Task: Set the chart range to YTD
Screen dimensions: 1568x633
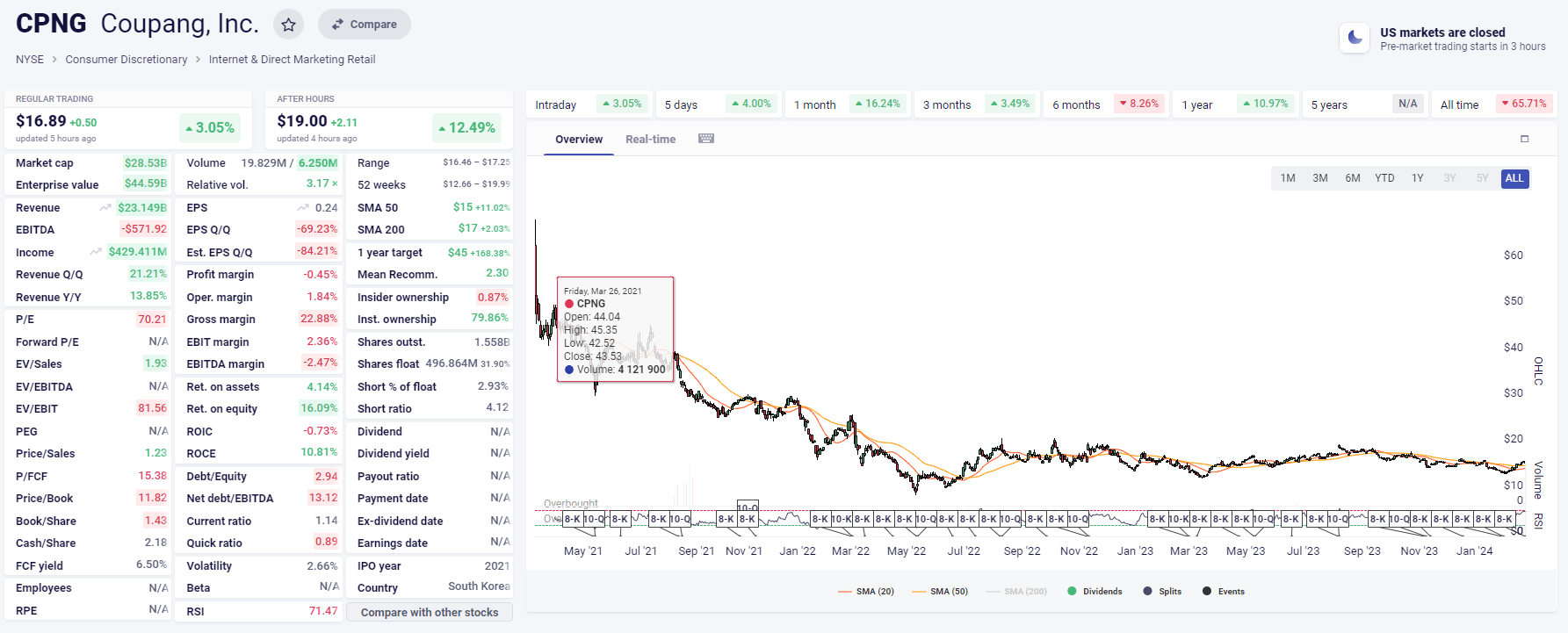Action: [1384, 178]
